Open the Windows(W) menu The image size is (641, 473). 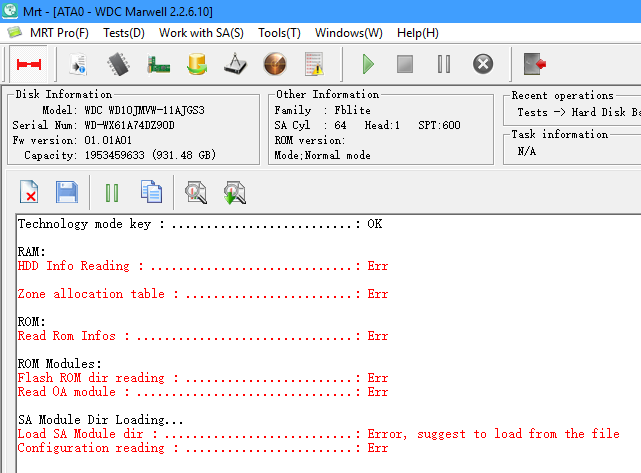349,33
